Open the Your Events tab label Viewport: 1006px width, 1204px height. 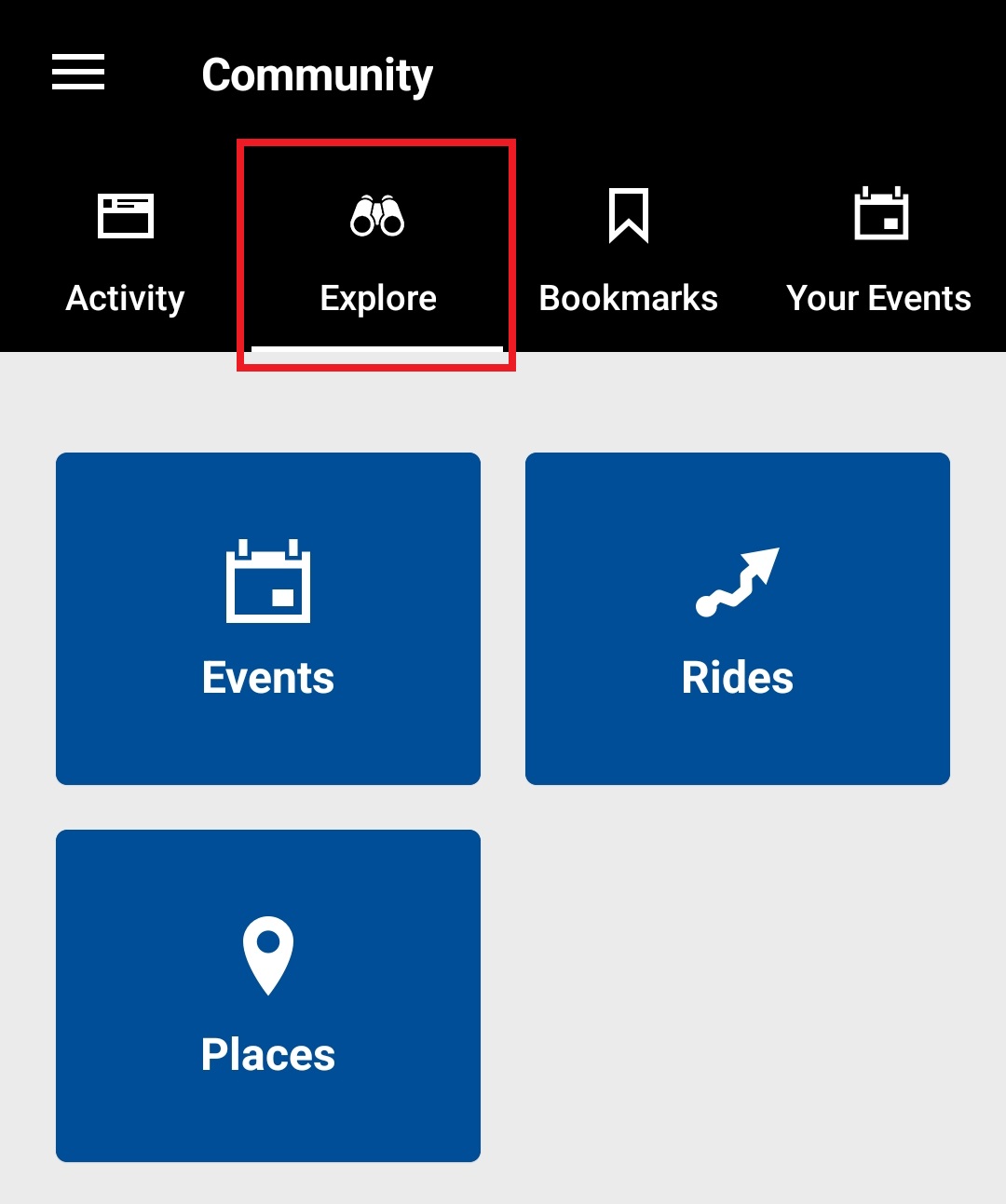click(x=878, y=298)
